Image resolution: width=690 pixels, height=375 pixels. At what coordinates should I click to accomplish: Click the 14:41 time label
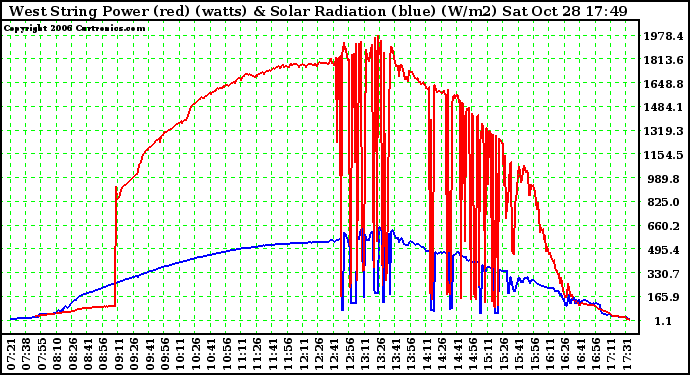(458, 354)
